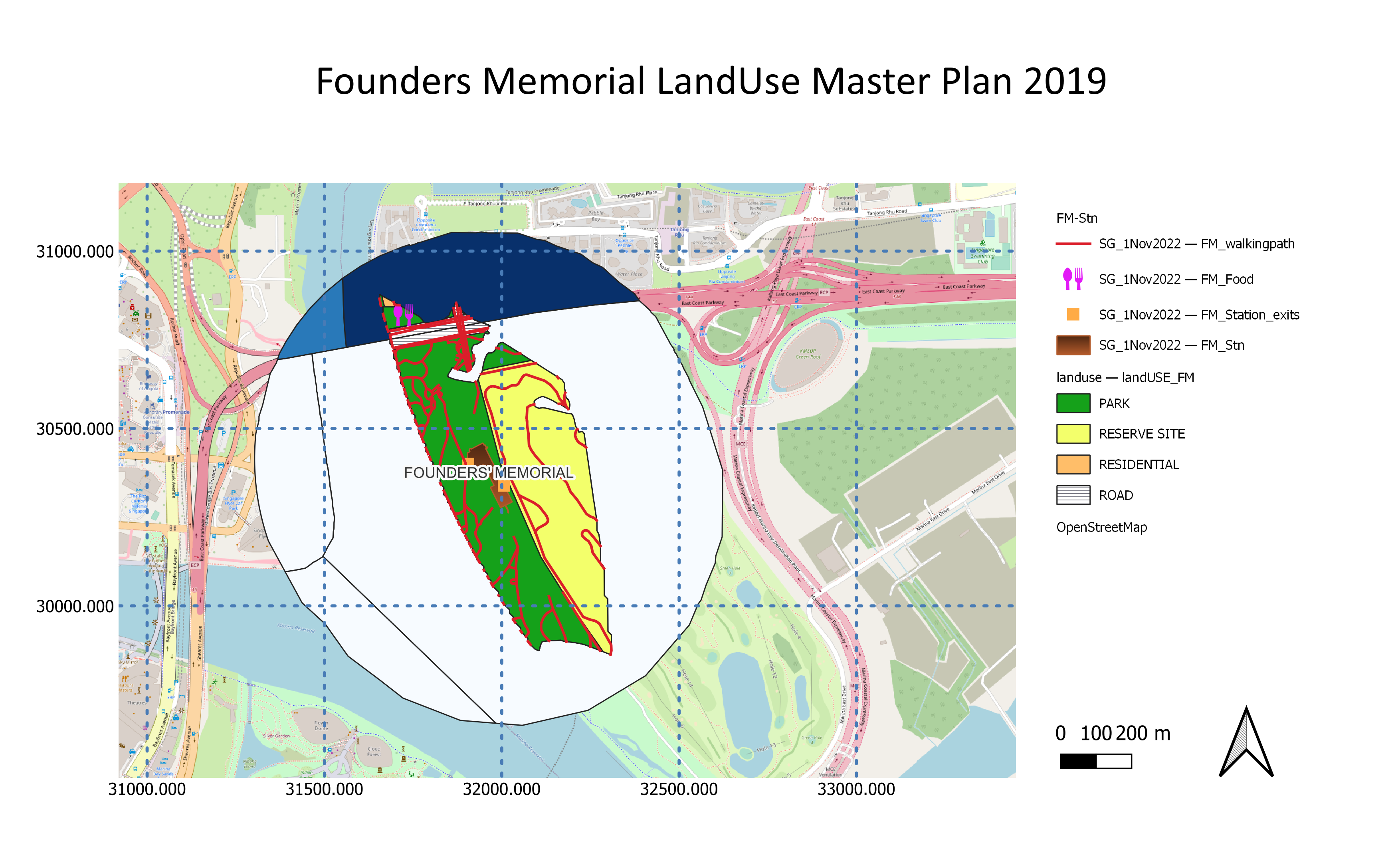Click the 30500.000 grid coordinate label

pyautogui.click(x=75, y=429)
